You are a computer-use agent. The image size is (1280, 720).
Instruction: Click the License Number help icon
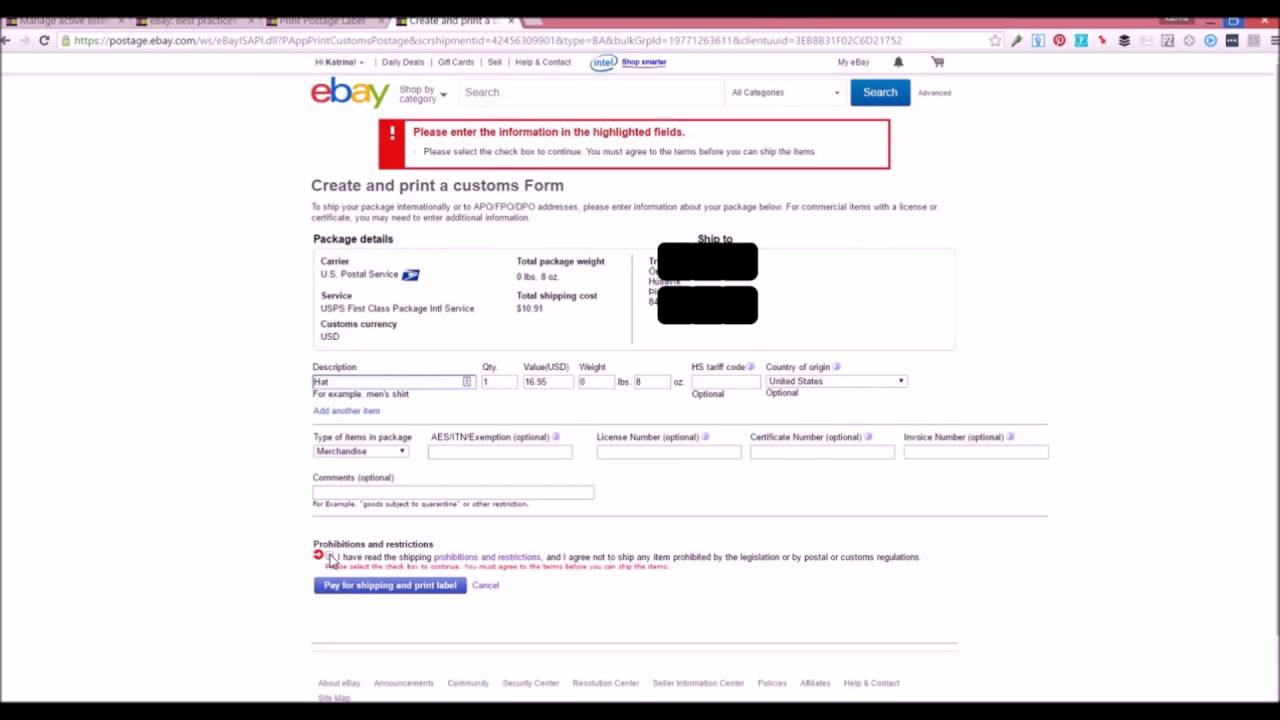(x=705, y=437)
